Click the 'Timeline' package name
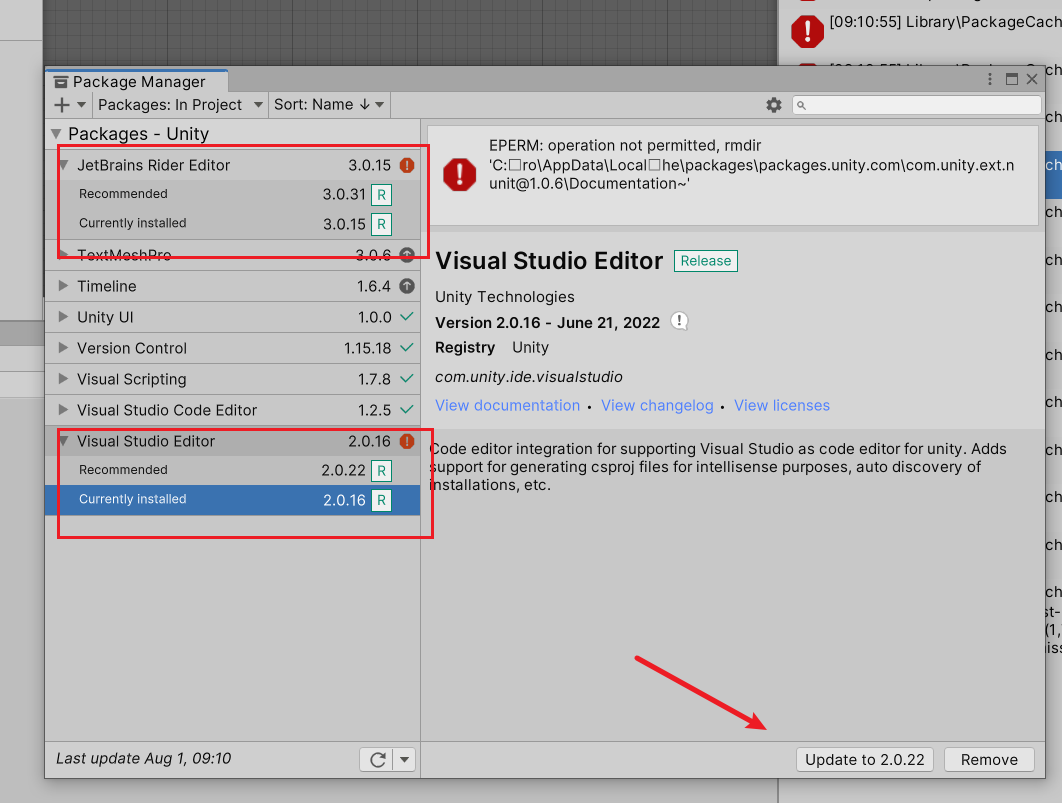Screen dimensions: 1062x803 [x=106, y=286]
